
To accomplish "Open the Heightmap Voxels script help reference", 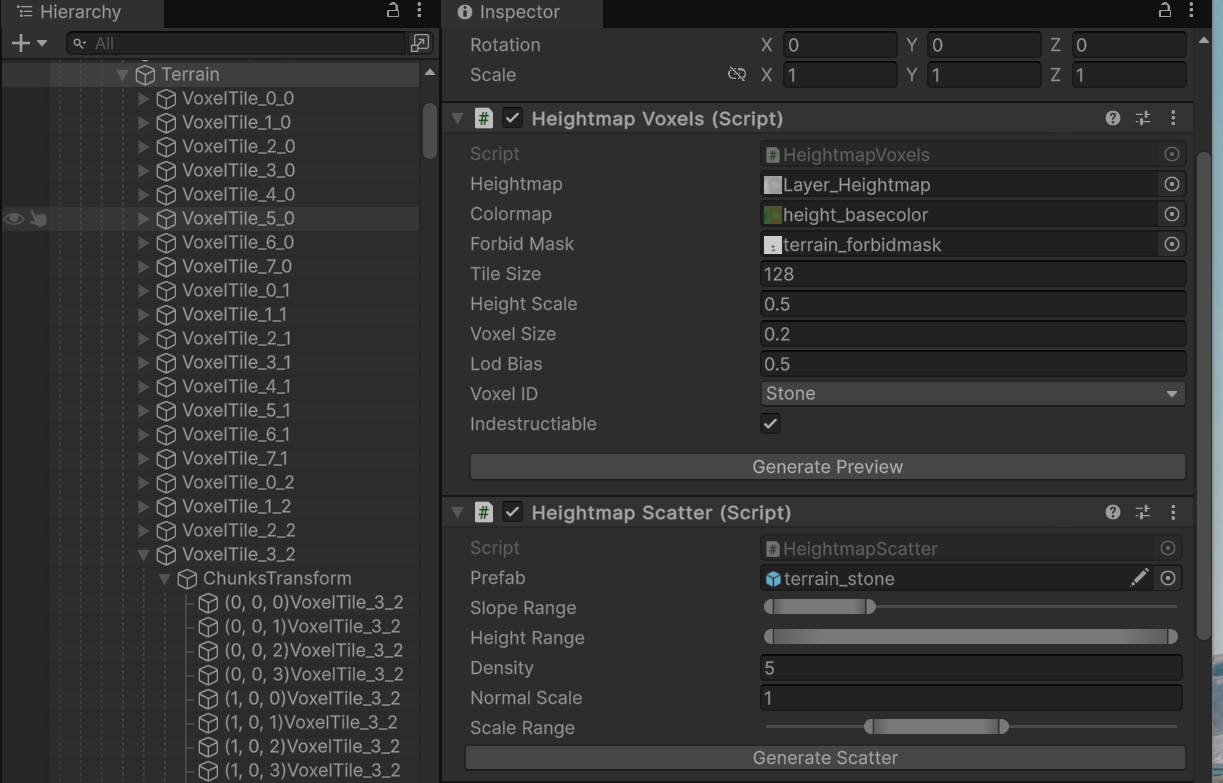I will click(x=1112, y=118).
